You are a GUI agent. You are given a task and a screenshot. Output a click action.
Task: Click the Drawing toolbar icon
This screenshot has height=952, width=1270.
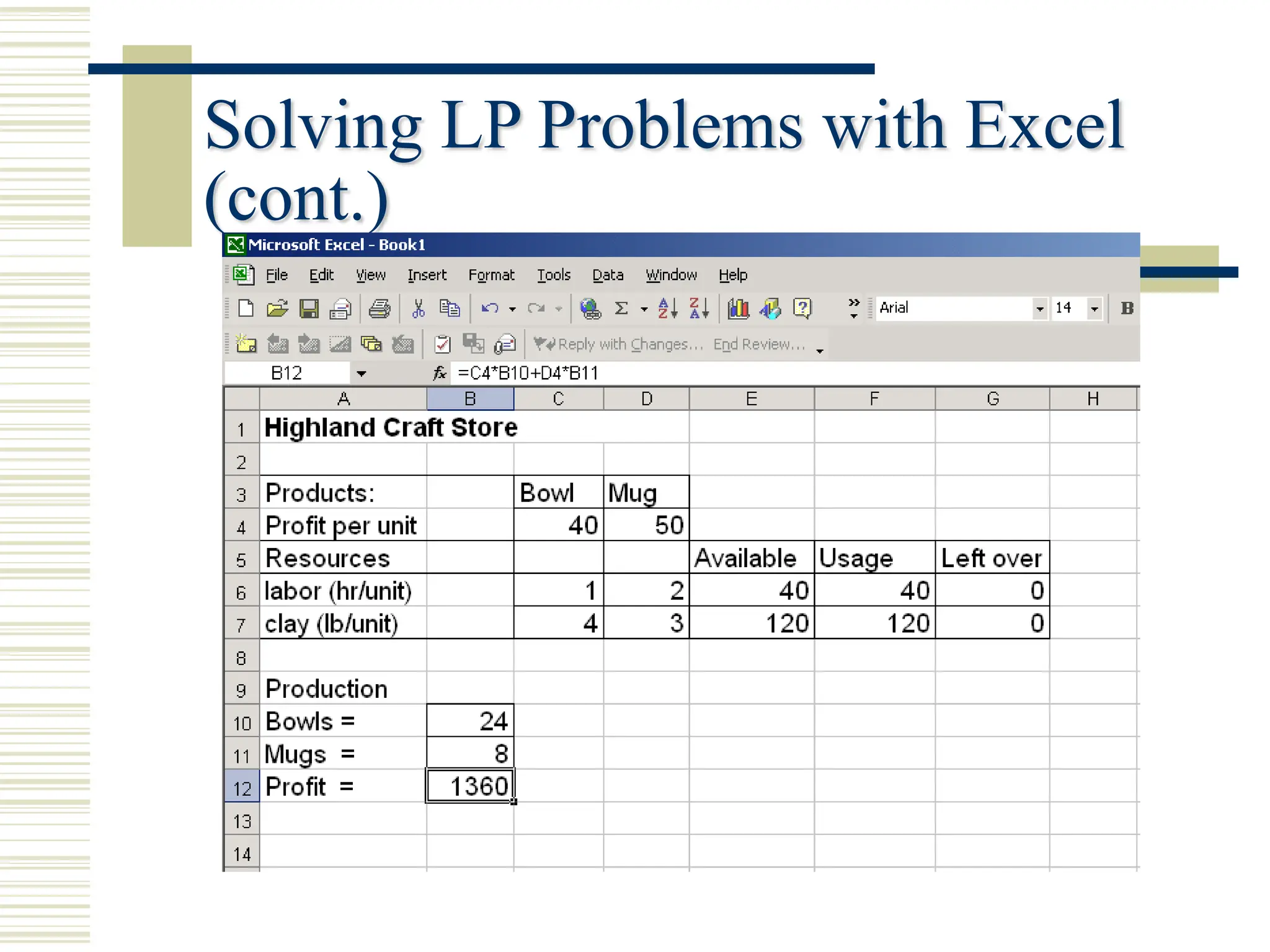tap(770, 308)
